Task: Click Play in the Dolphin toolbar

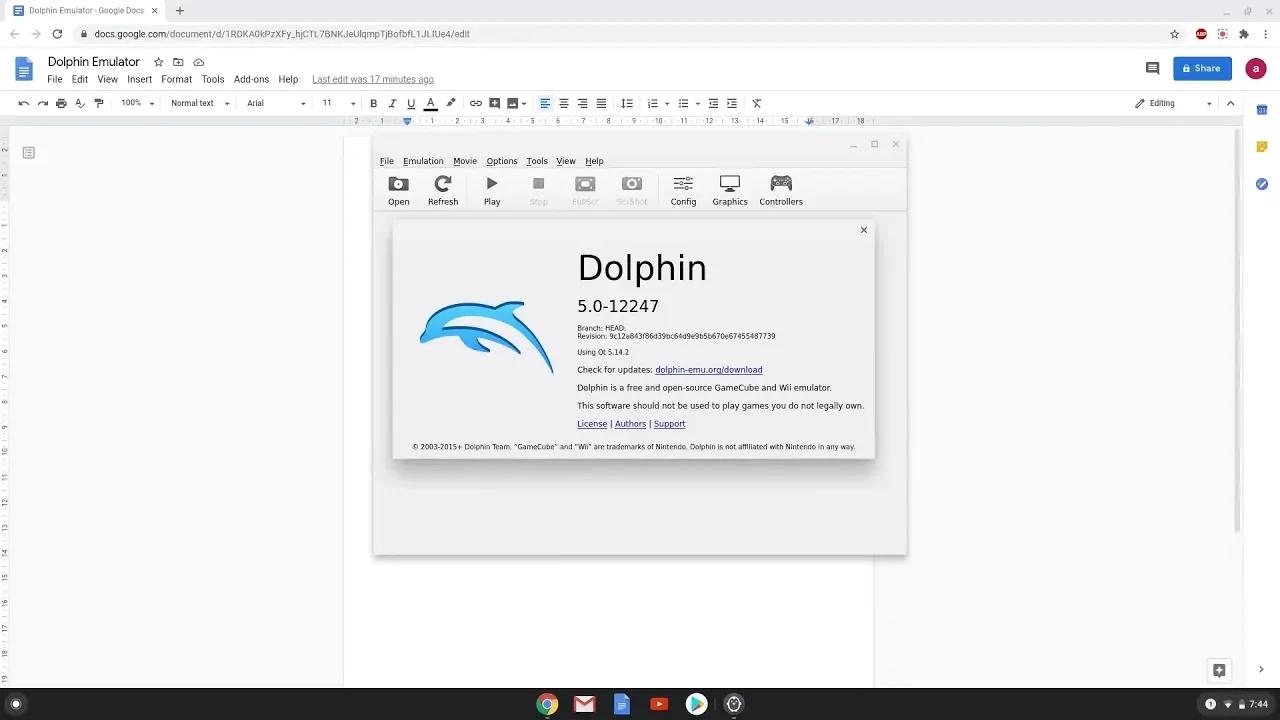Action: [492, 190]
